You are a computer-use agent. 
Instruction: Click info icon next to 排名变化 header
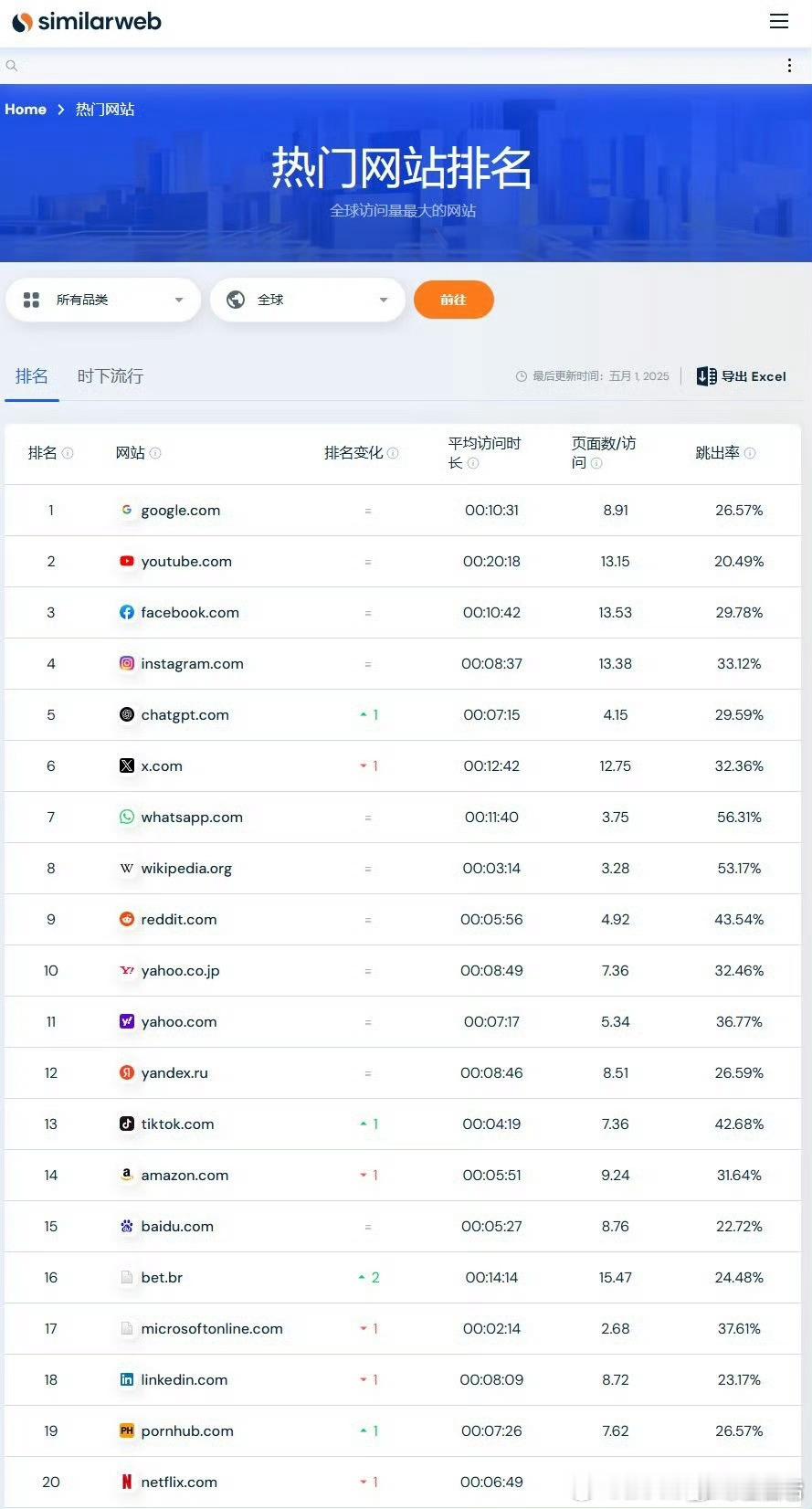393,453
